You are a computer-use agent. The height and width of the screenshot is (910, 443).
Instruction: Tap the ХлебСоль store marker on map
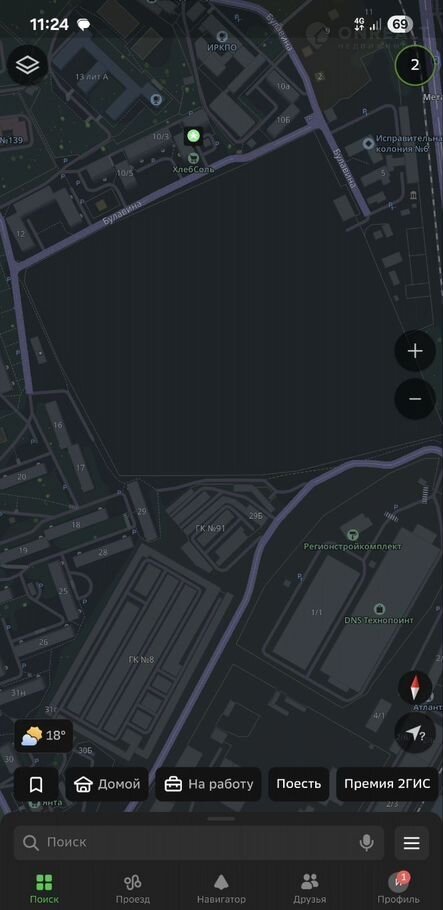pos(193,157)
